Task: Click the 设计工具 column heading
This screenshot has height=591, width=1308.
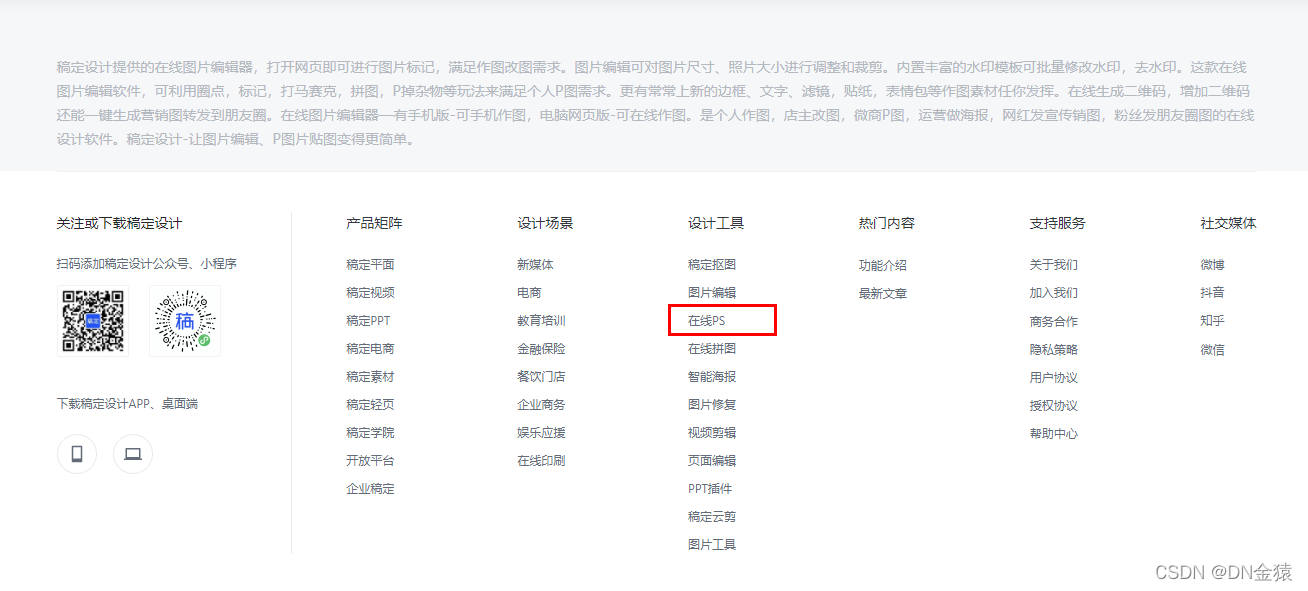Action: tap(717, 224)
